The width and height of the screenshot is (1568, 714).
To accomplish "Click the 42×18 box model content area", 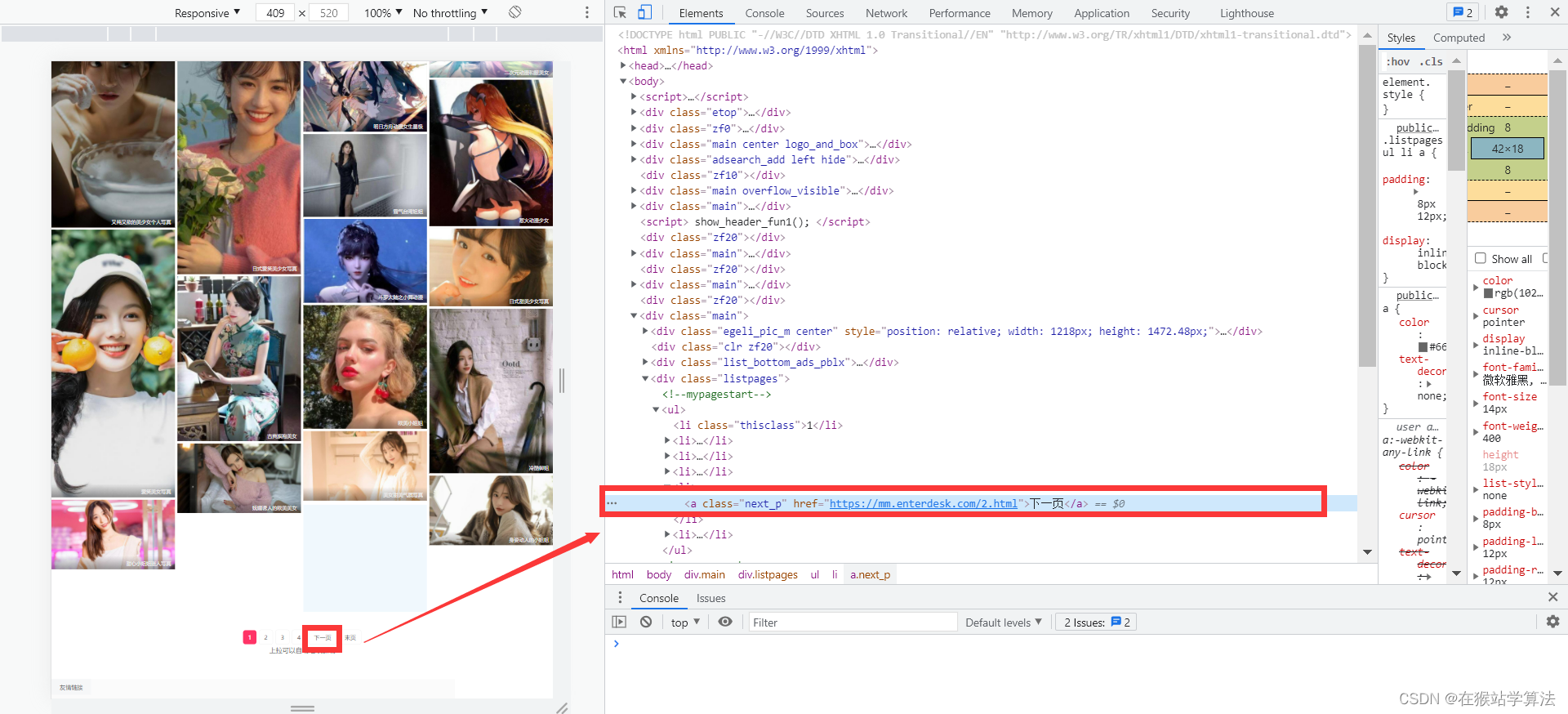I will point(1508,149).
